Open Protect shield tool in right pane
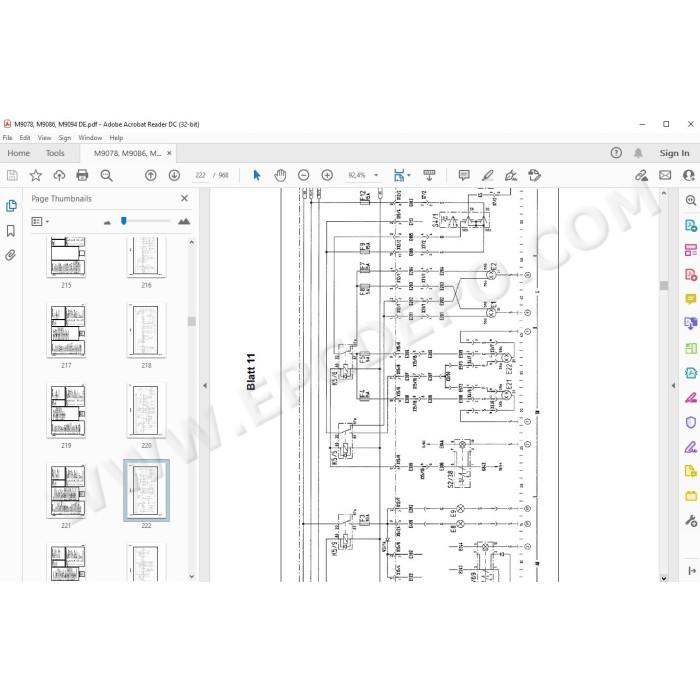This screenshot has height=700, width=700. (x=691, y=422)
